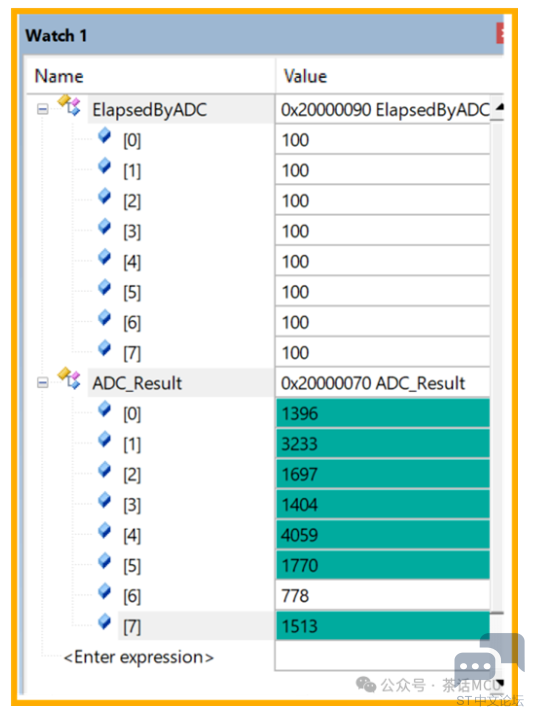Image resolution: width=533 pixels, height=716 pixels.
Task: Click the ADC_Result [2] member icon
Action: pos(105,470)
